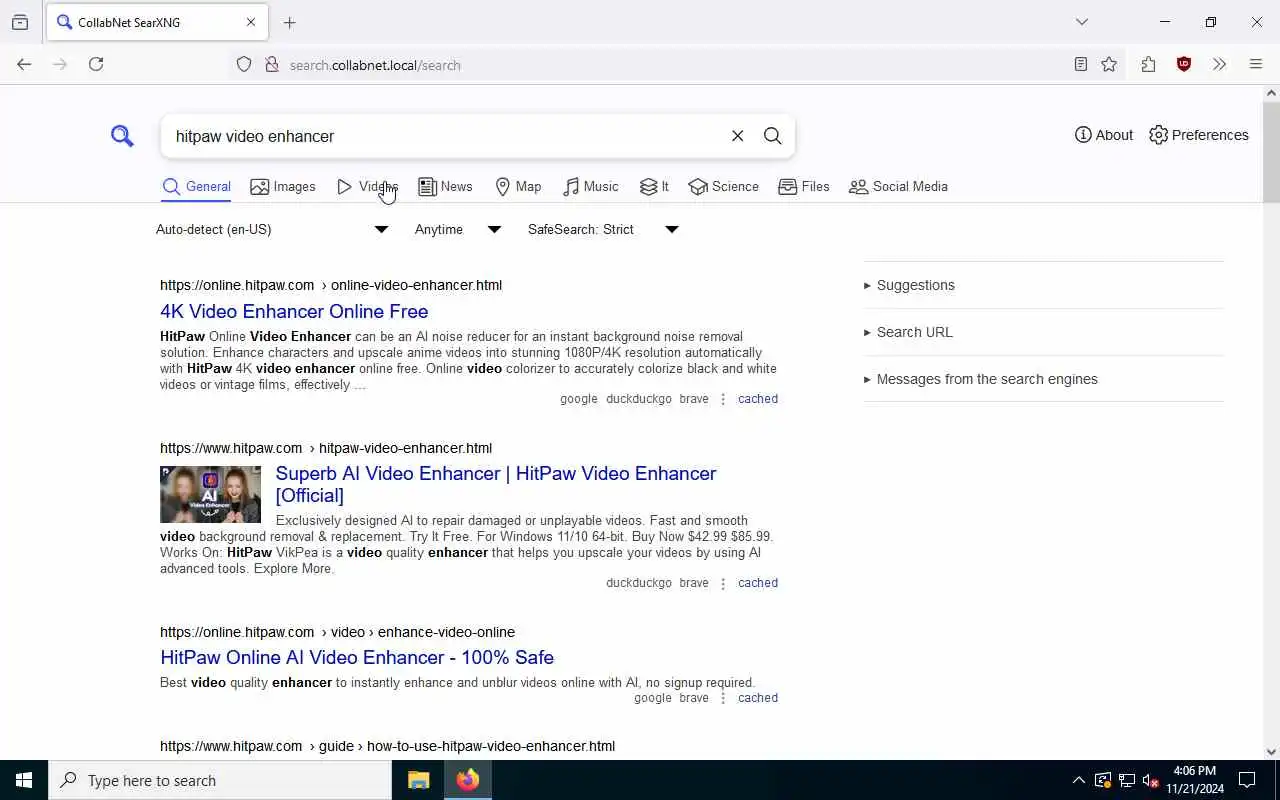The width and height of the screenshot is (1280, 800).
Task: Open the 4K Video Enhancer Online Free result
Action: pos(294,311)
